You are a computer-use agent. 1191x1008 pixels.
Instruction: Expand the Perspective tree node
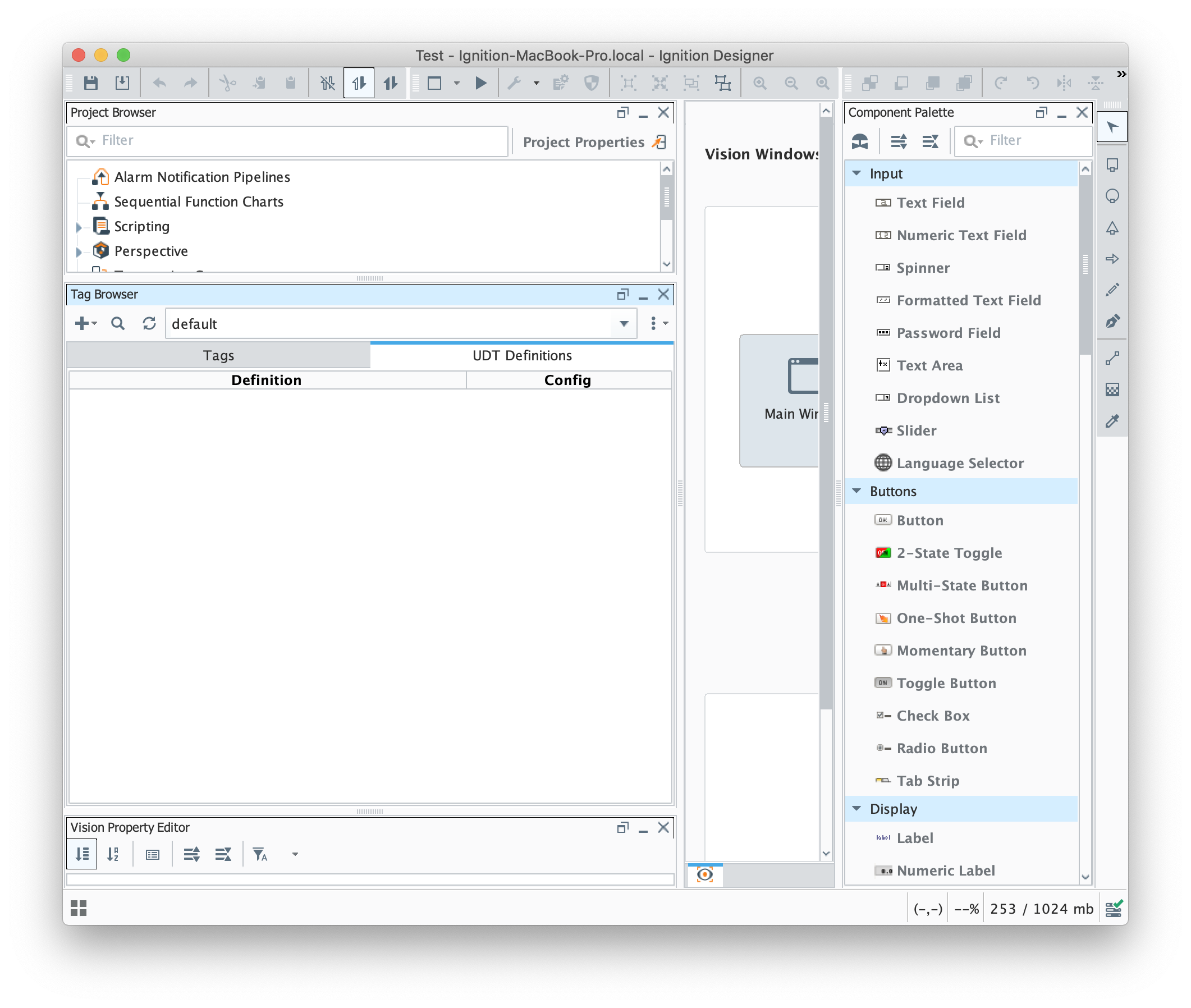79,251
